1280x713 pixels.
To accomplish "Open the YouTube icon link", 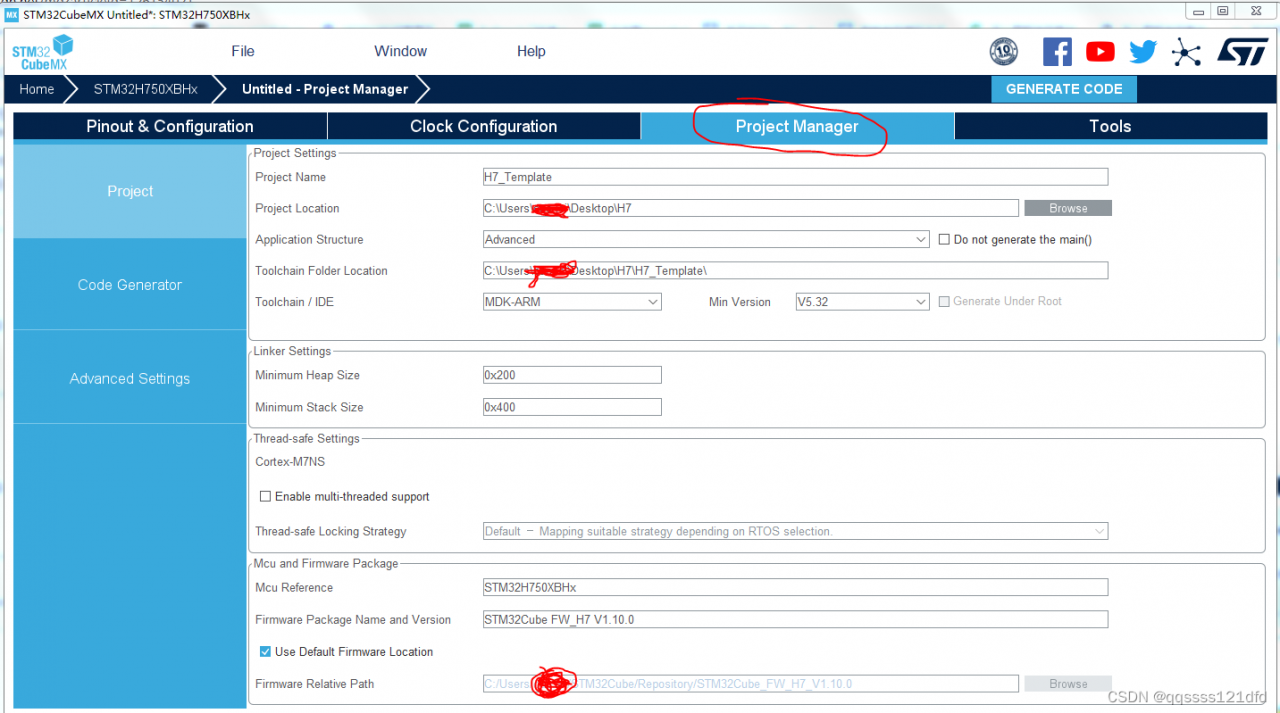I will coord(1100,51).
